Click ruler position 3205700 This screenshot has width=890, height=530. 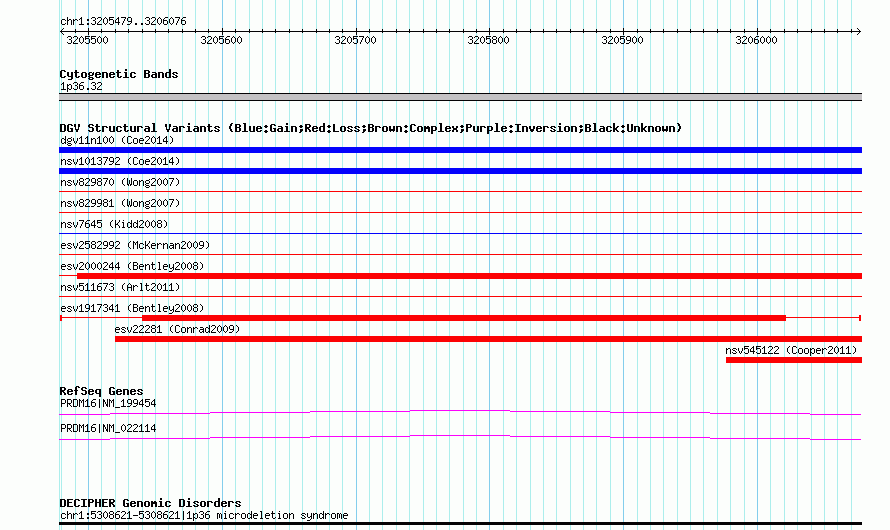click(x=355, y=40)
